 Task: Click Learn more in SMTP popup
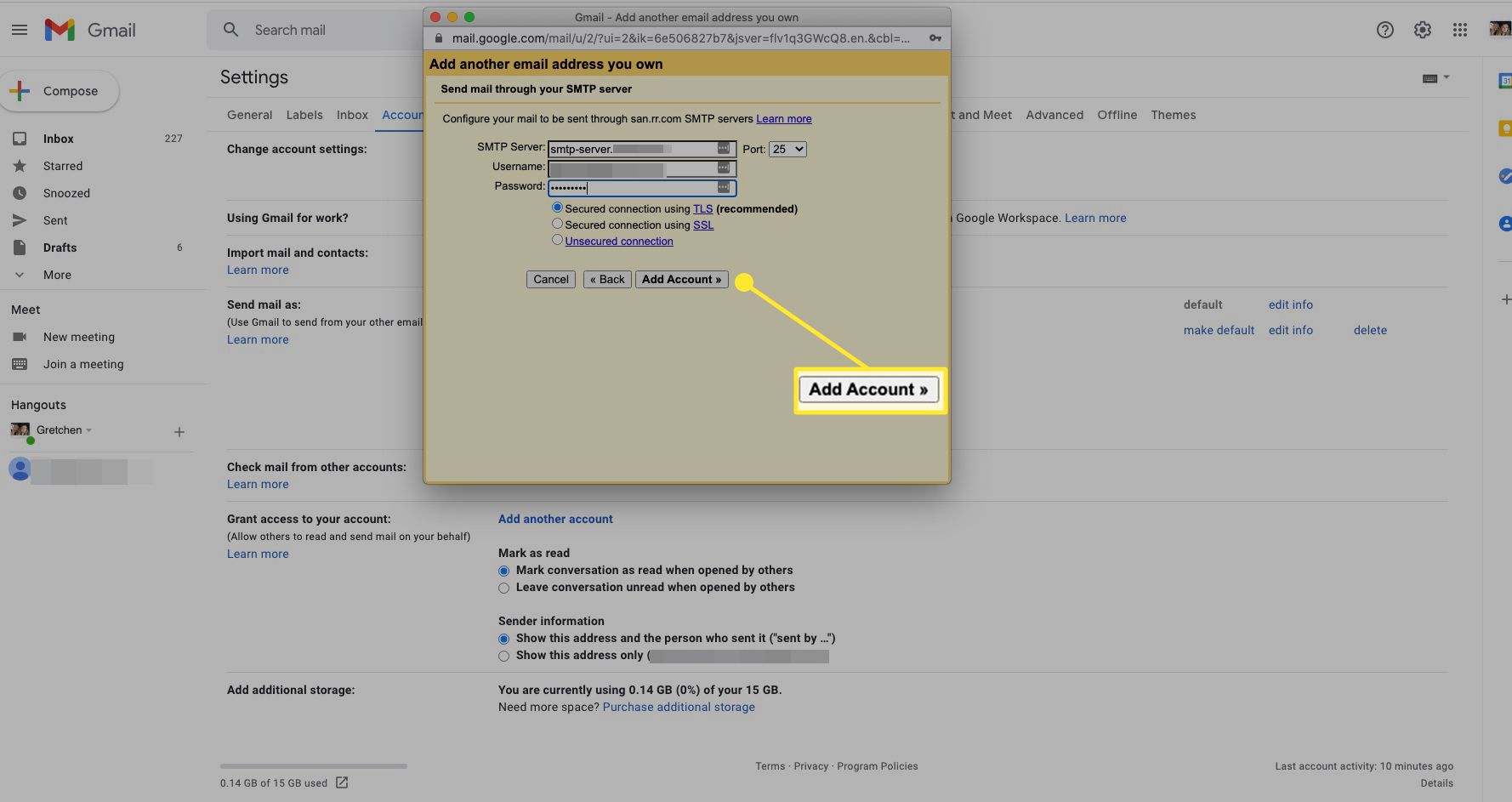784,119
